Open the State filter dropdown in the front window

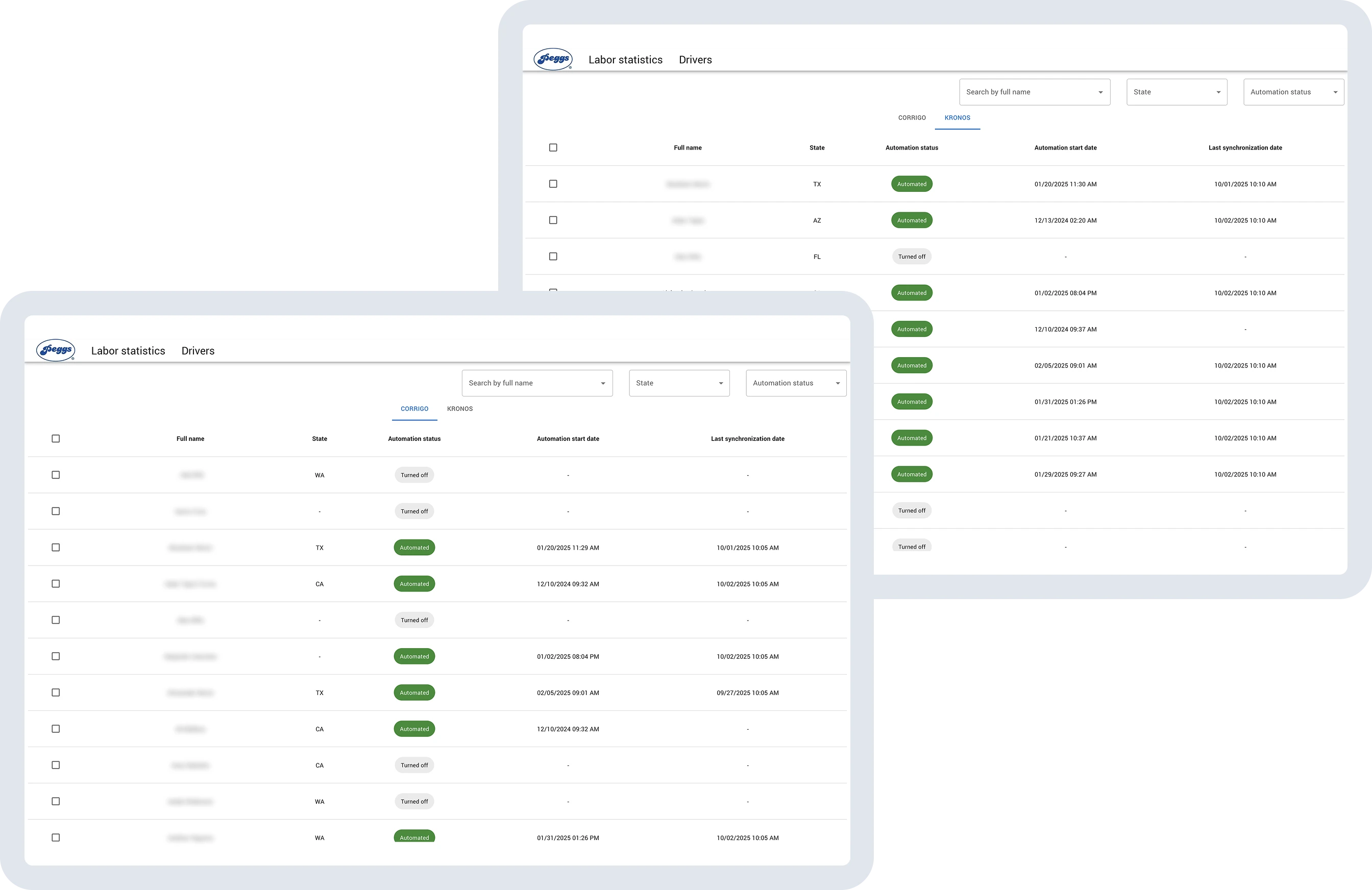679,383
